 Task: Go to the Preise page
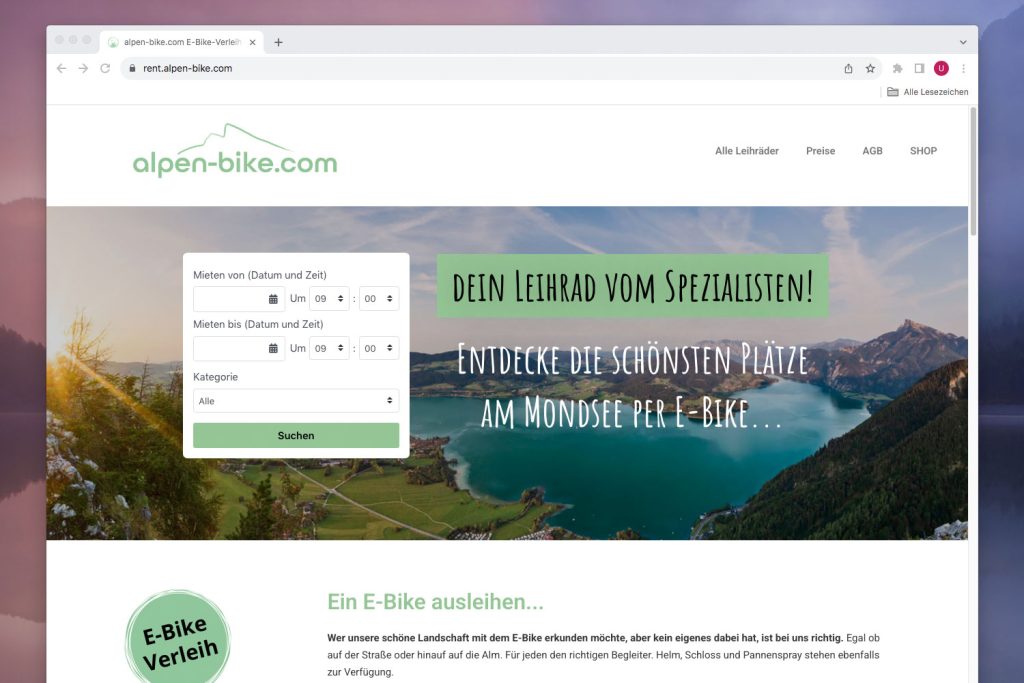click(820, 151)
